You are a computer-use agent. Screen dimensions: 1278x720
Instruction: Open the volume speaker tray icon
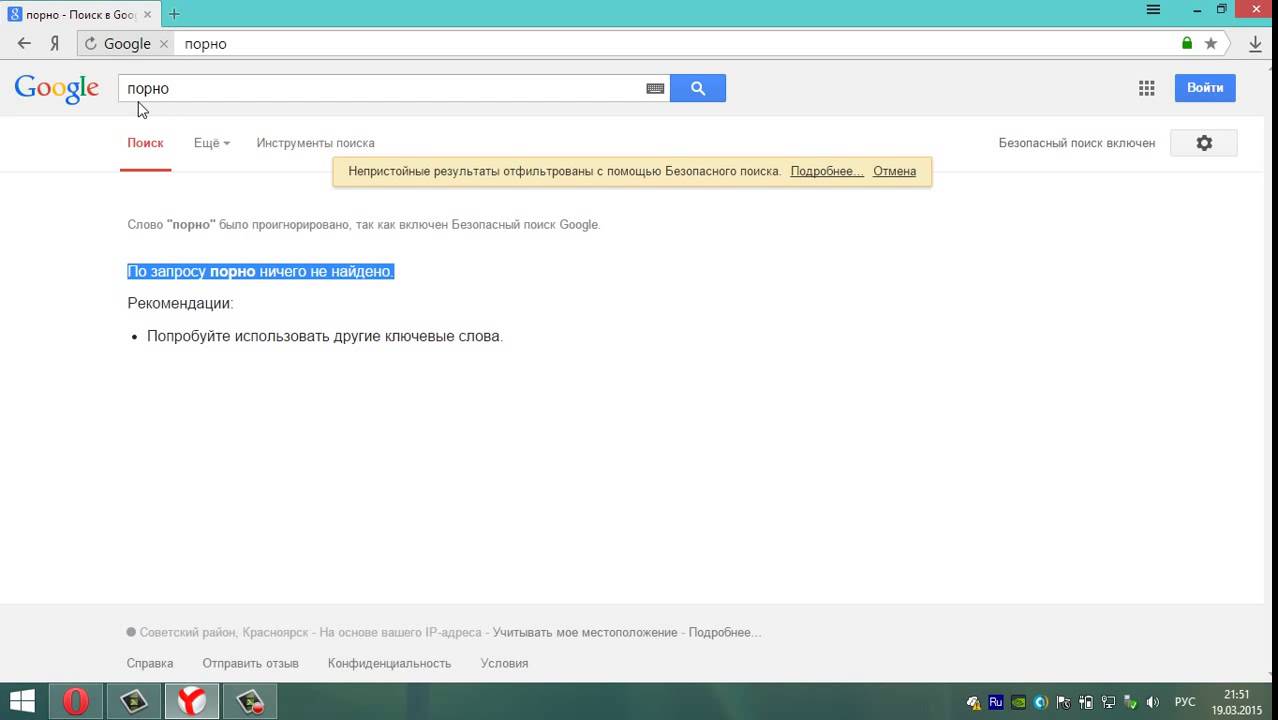pyautogui.click(x=1153, y=702)
